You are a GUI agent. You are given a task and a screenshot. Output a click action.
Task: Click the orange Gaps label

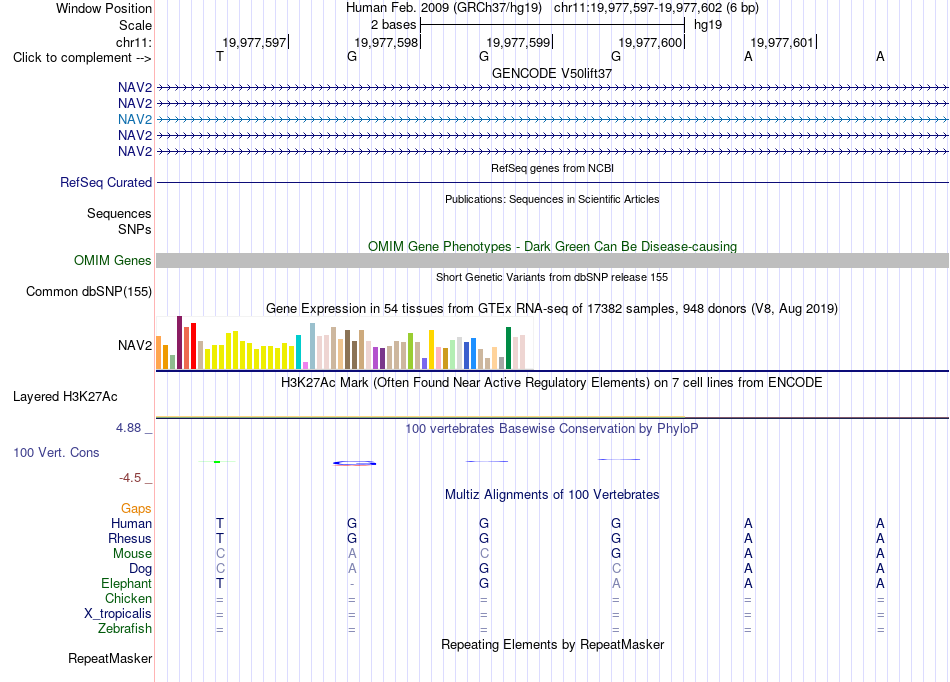pos(136,509)
